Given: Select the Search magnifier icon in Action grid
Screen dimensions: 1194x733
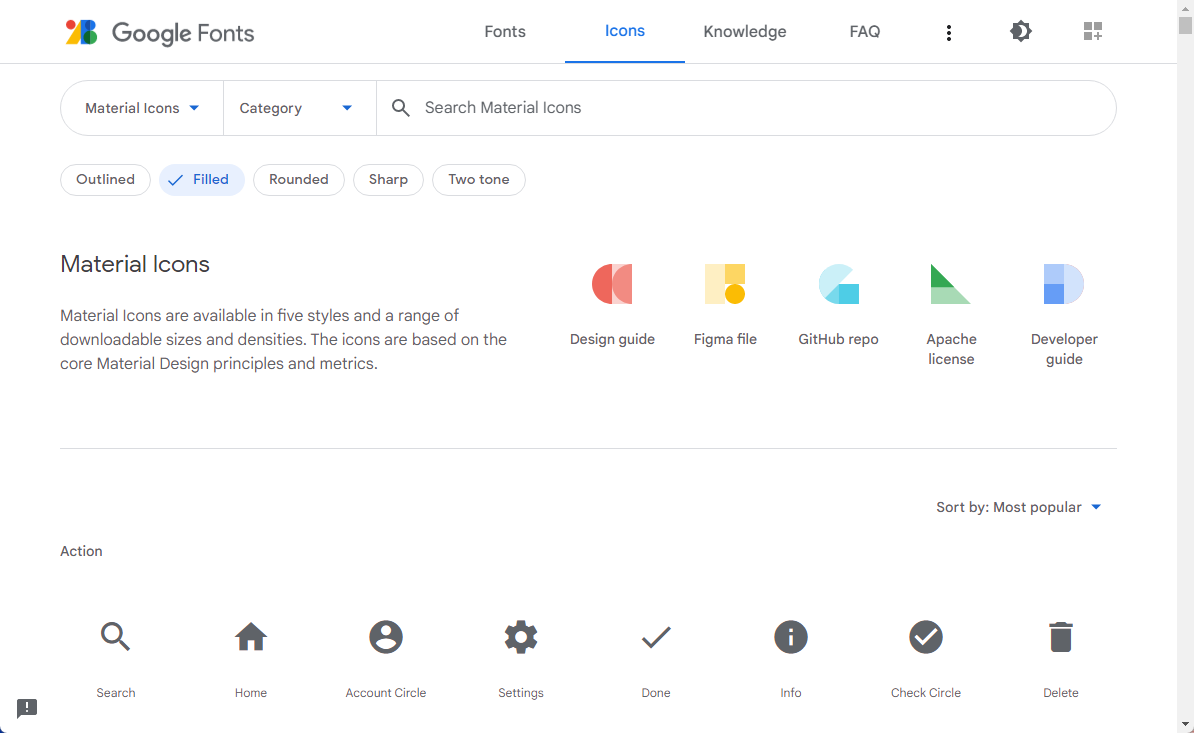Looking at the screenshot, I should pos(116,636).
